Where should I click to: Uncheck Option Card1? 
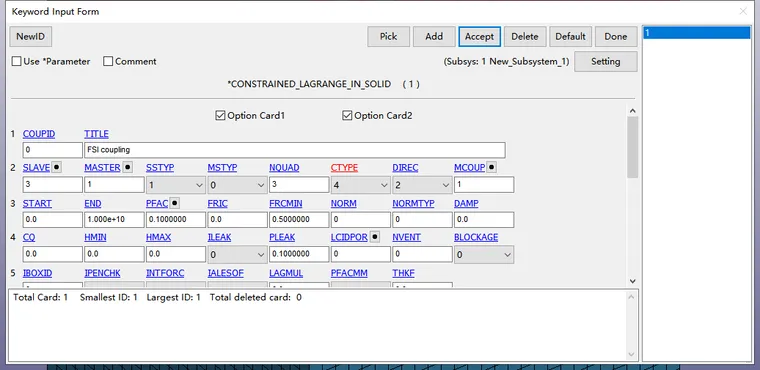click(220, 115)
